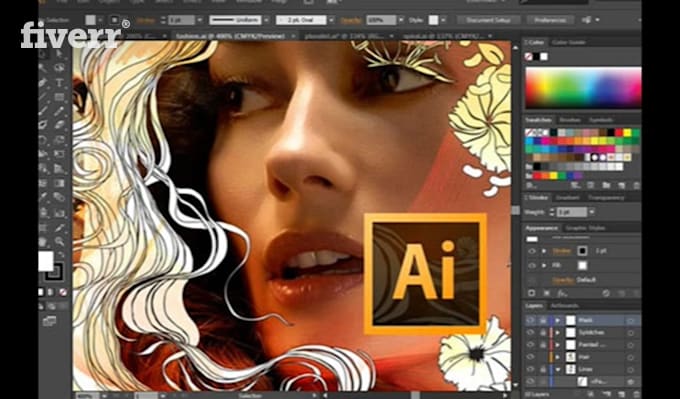Select the Eyedropper tool

click(x=42, y=196)
